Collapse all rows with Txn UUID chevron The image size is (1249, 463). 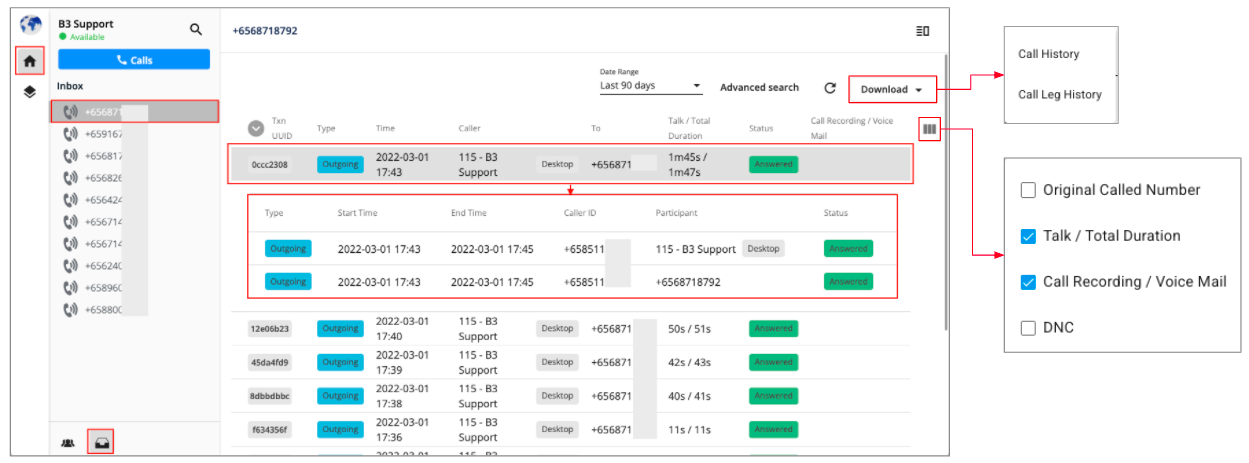256,128
